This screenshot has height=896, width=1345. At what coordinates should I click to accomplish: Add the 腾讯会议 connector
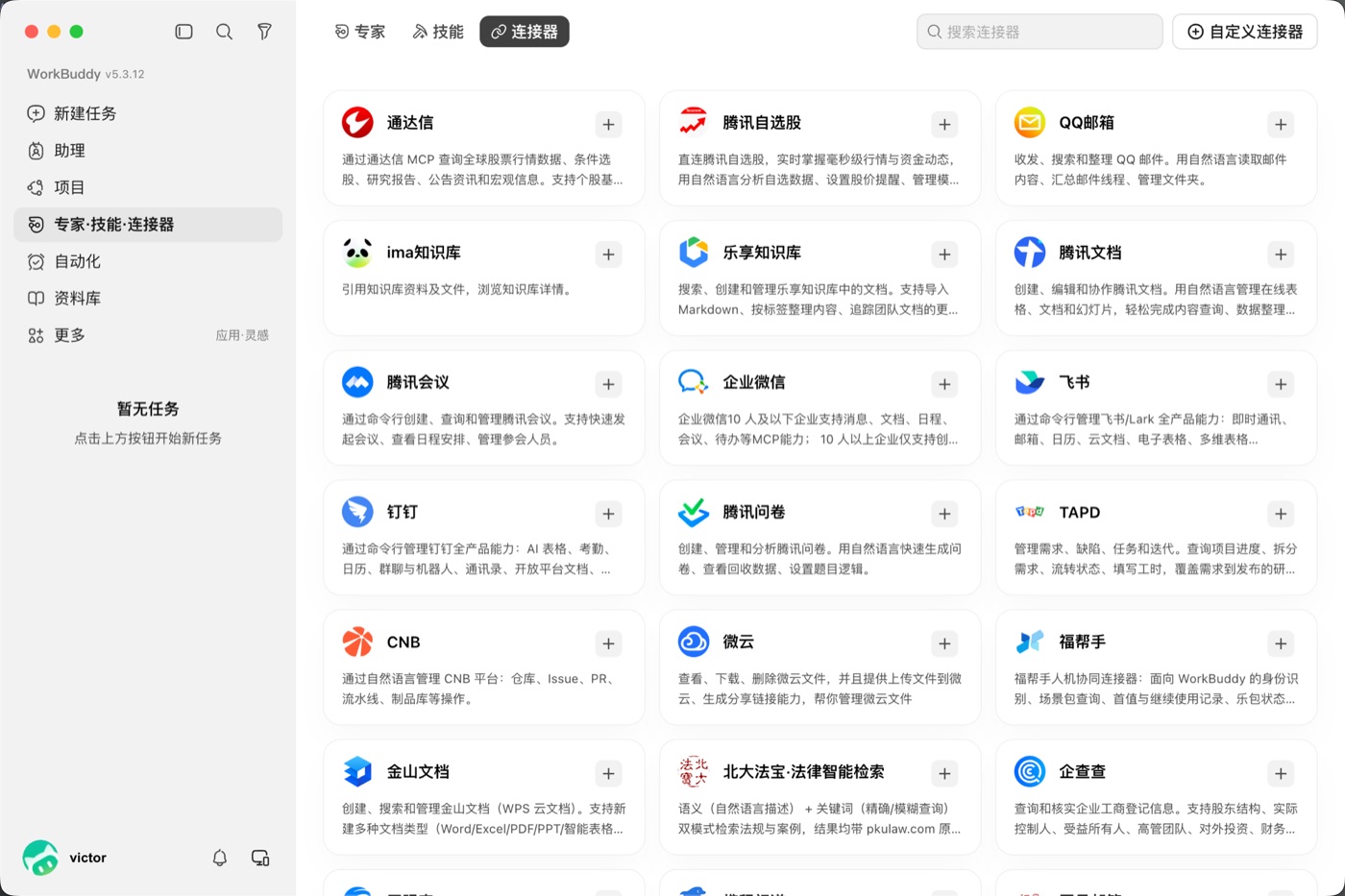coord(608,384)
